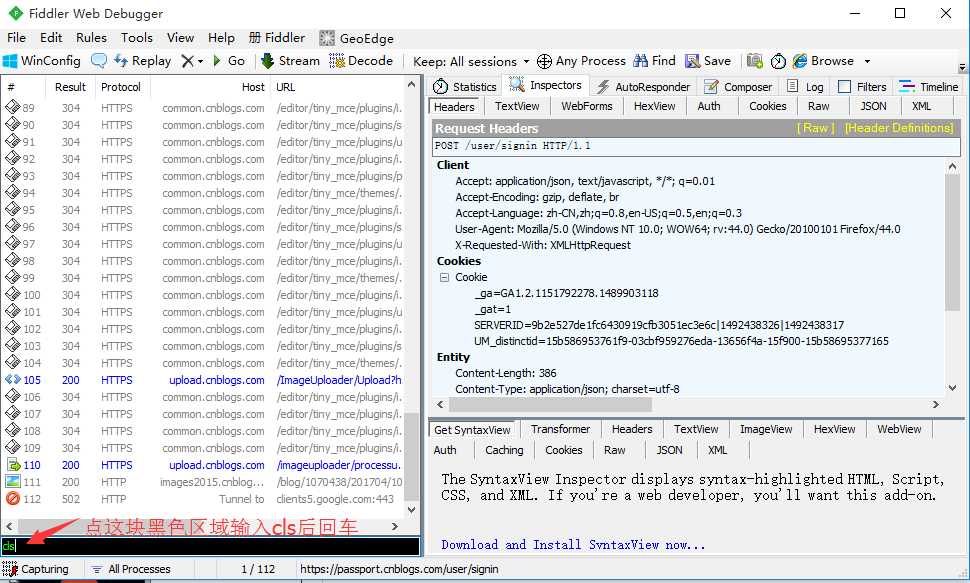Toggle Stream mode in toolbar
Screen dimensions: 970x583
pyautogui.click(x=290, y=61)
